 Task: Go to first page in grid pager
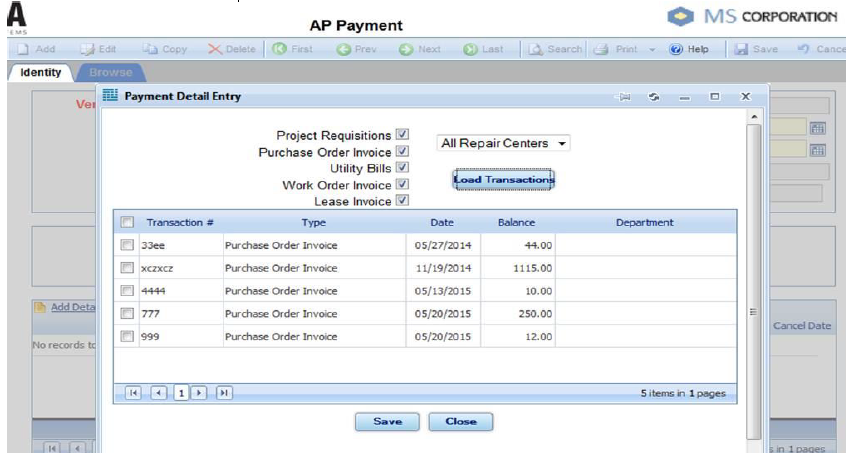point(133,393)
